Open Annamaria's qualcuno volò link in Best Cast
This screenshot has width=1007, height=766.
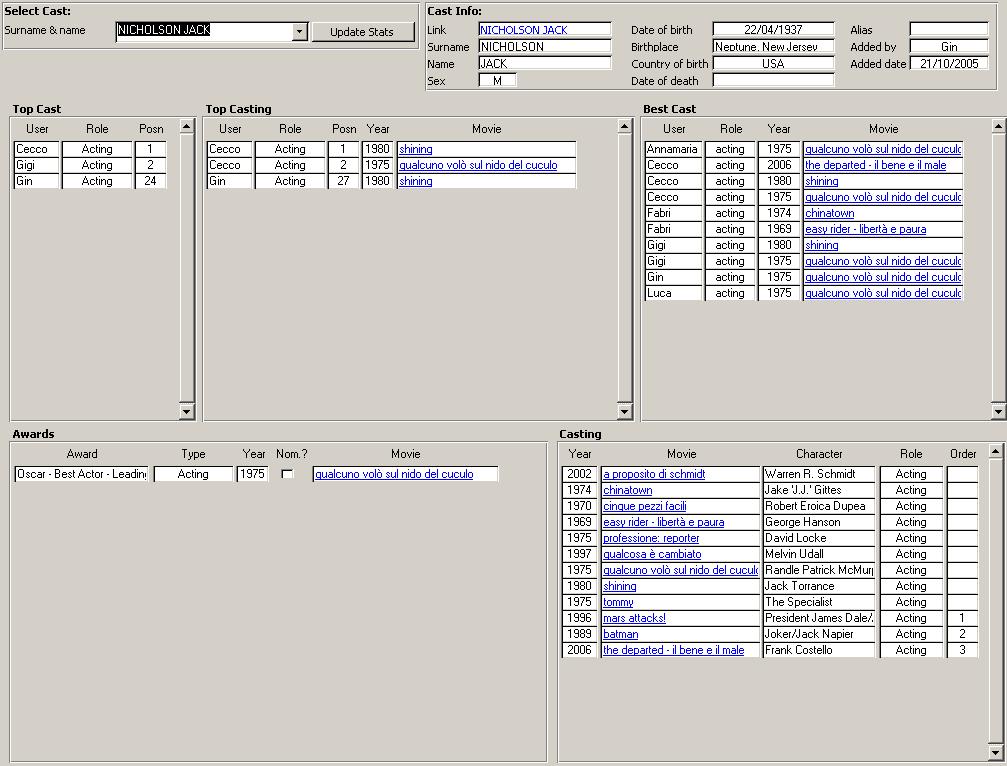pyautogui.click(x=883, y=149)
